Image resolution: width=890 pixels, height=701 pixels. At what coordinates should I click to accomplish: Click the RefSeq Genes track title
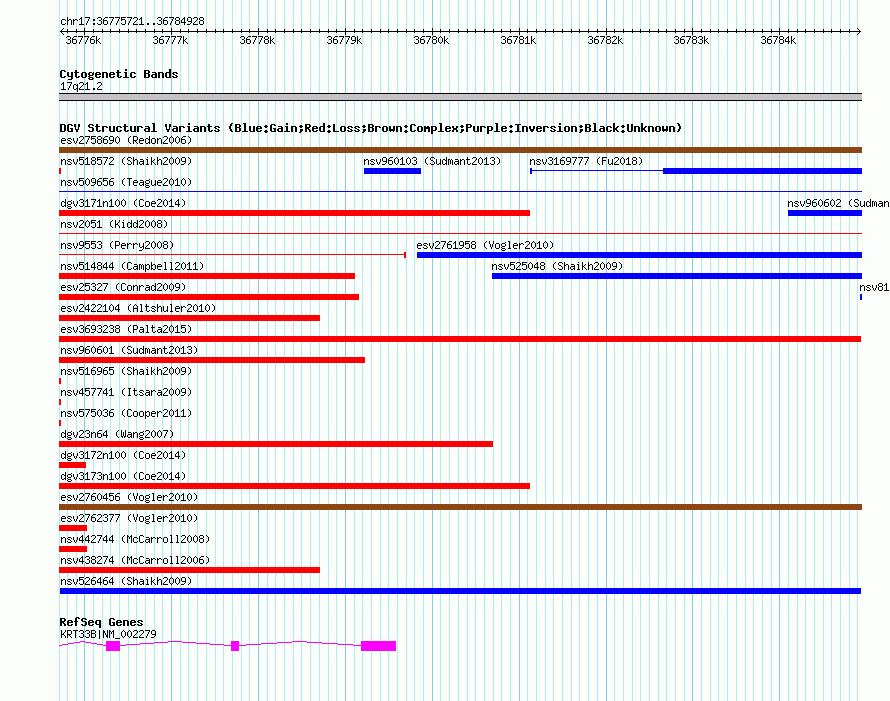(101, 622)
